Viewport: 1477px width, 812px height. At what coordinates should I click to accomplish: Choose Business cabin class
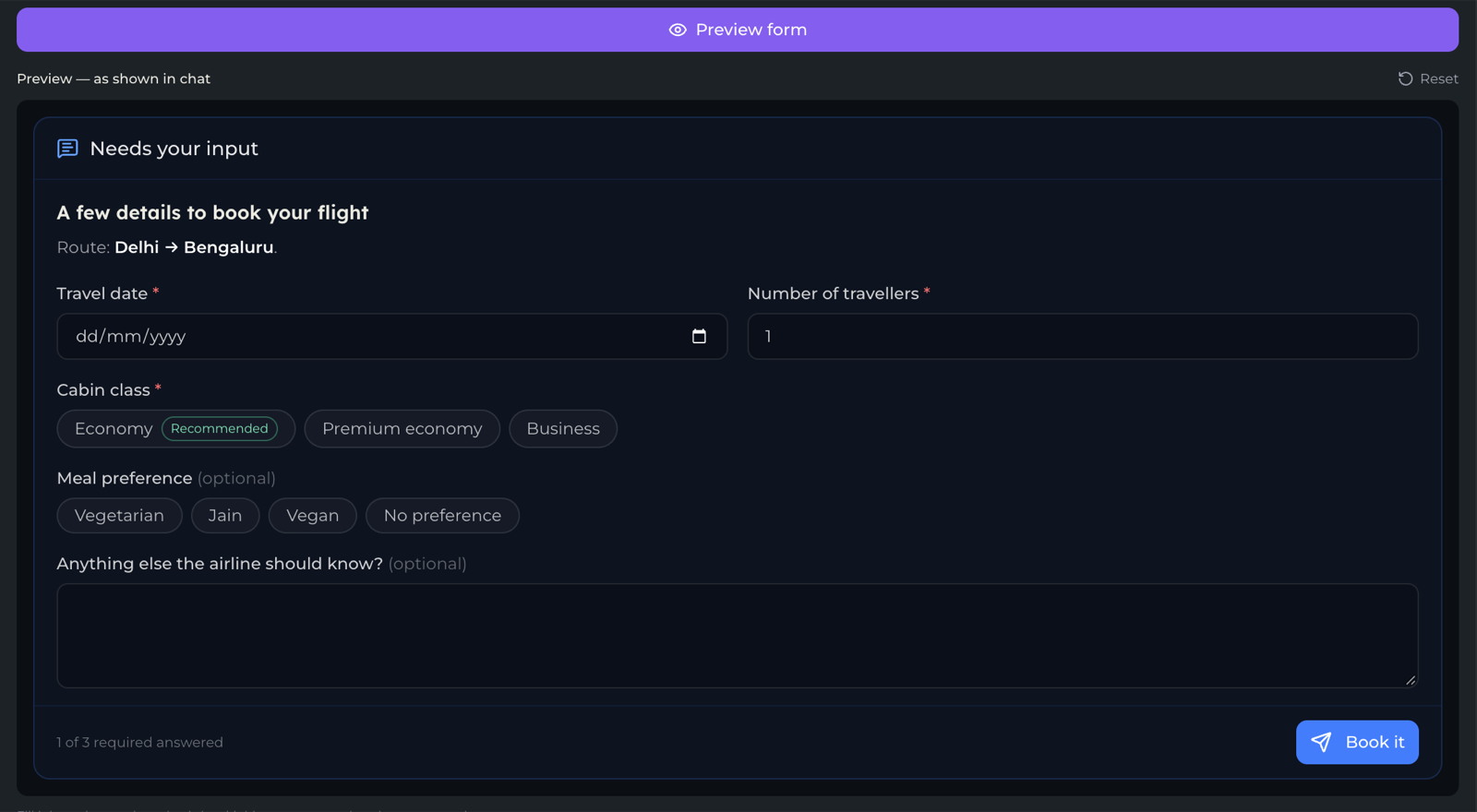click(x=563, y=429)
